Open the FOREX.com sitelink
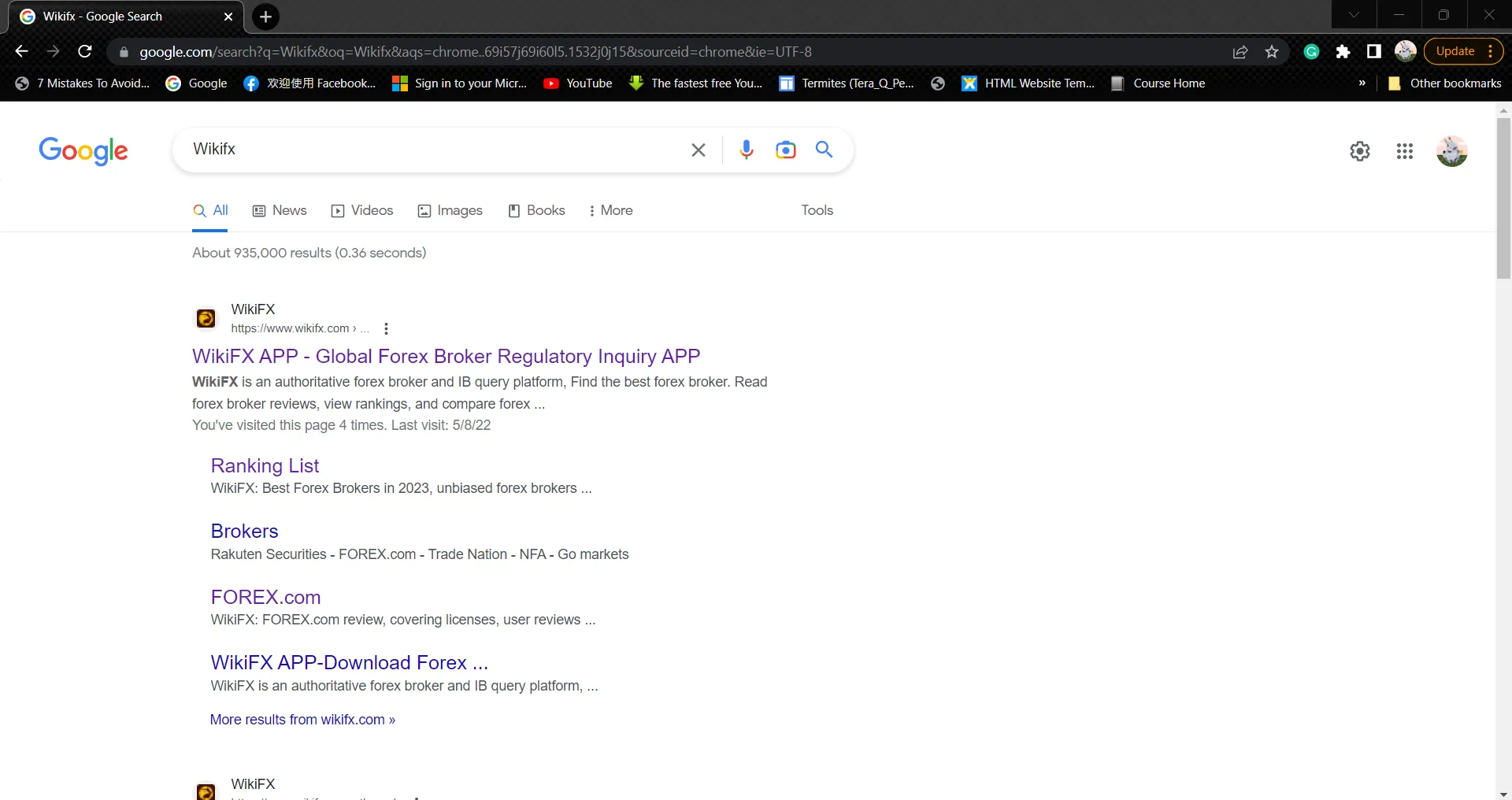Viewport: 1512px width, 800px height. coord(265,598)
